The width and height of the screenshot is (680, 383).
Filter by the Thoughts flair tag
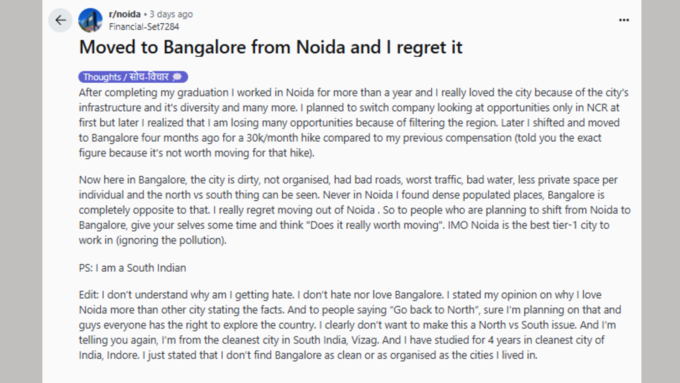point(133,77)
